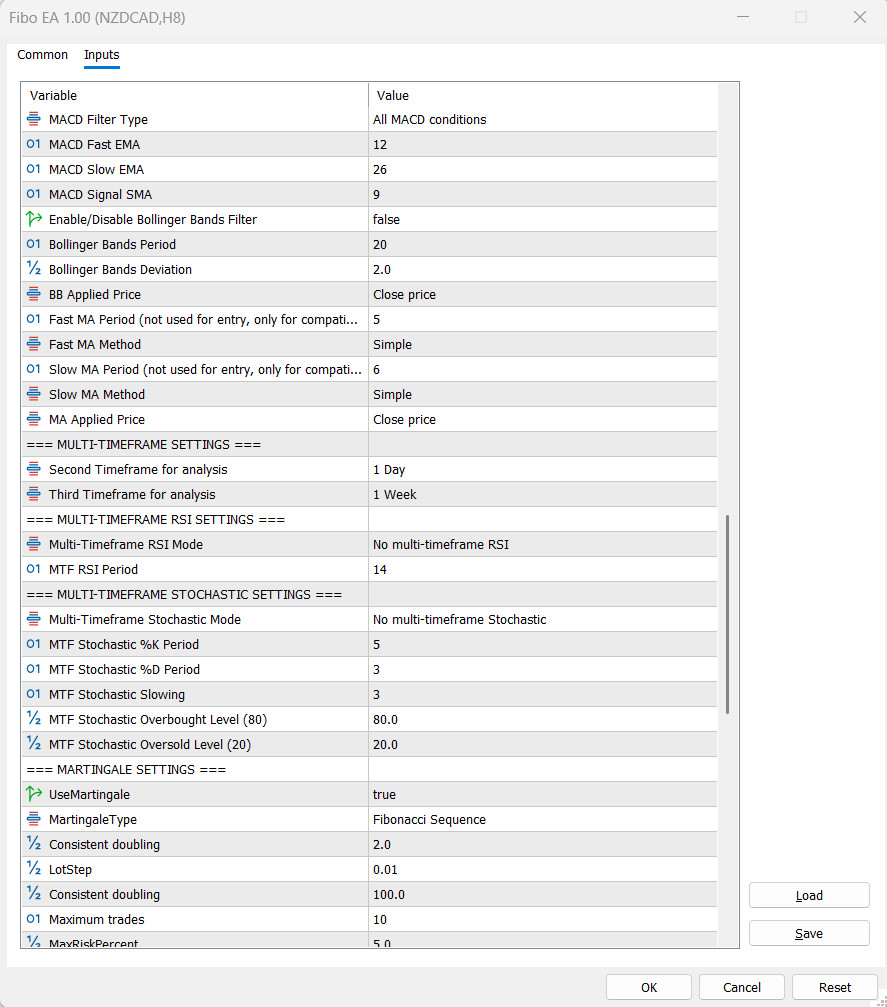Click the integer icon beside Bollinger Bands Period
The width and height of the screenshot is (887, 1007).
point(33,244)
